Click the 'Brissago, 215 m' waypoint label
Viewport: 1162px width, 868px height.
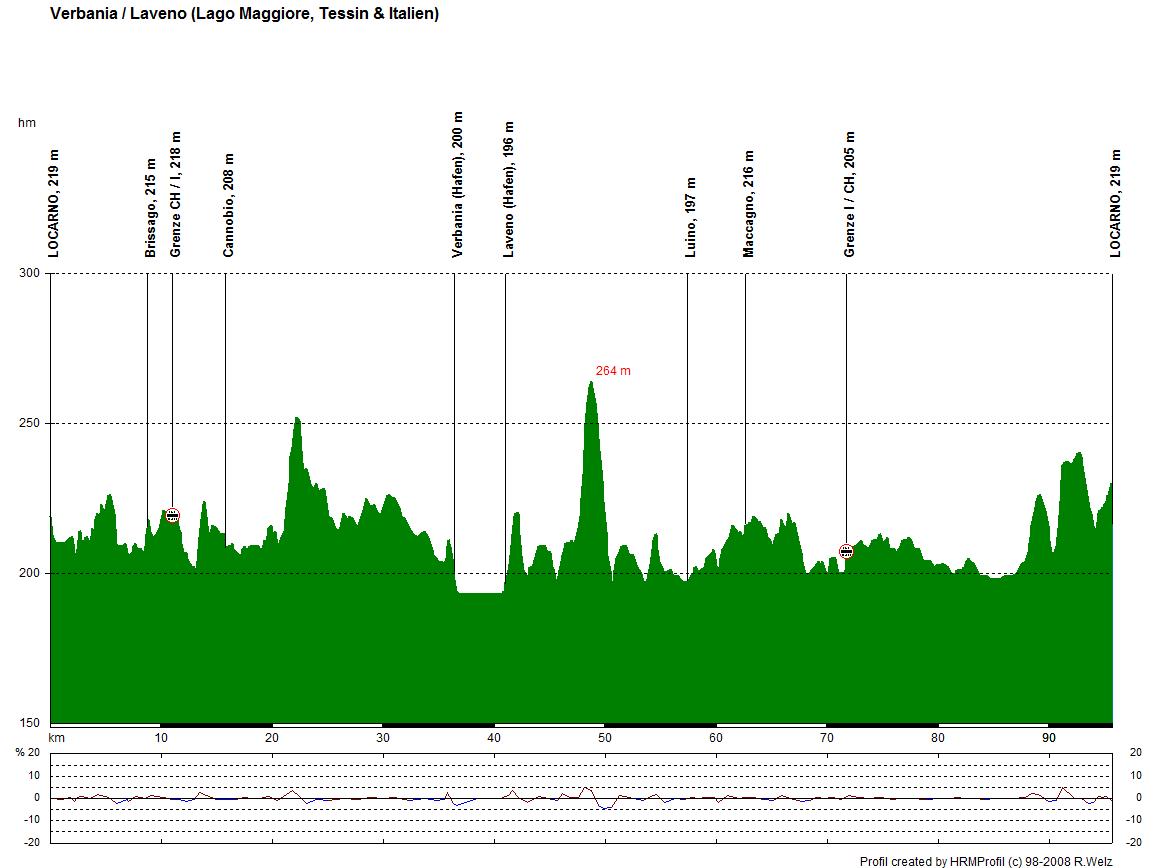(x=150, y=208)
